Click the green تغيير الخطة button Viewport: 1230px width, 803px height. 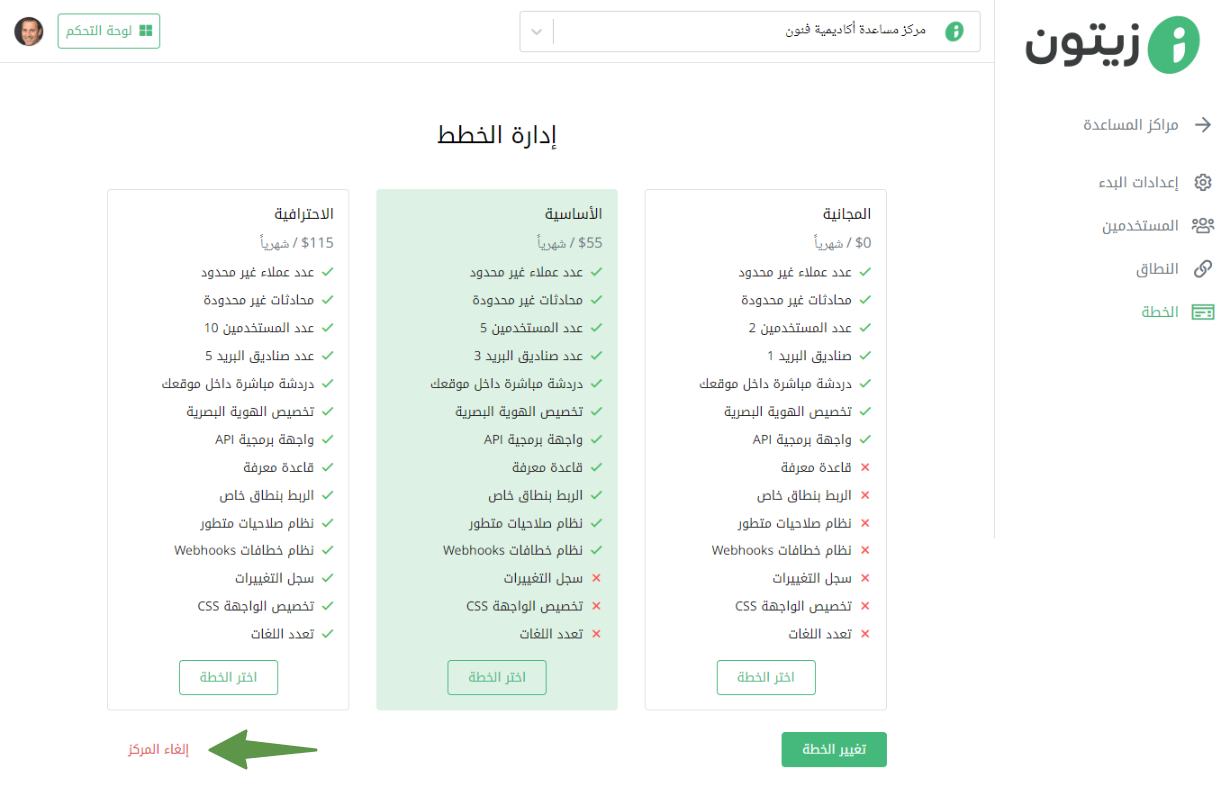(x=834, y=750)
